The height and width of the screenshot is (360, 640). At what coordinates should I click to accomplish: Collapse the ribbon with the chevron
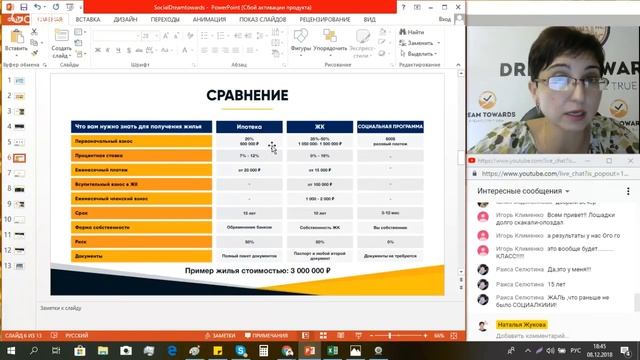(x=458, y=64)
